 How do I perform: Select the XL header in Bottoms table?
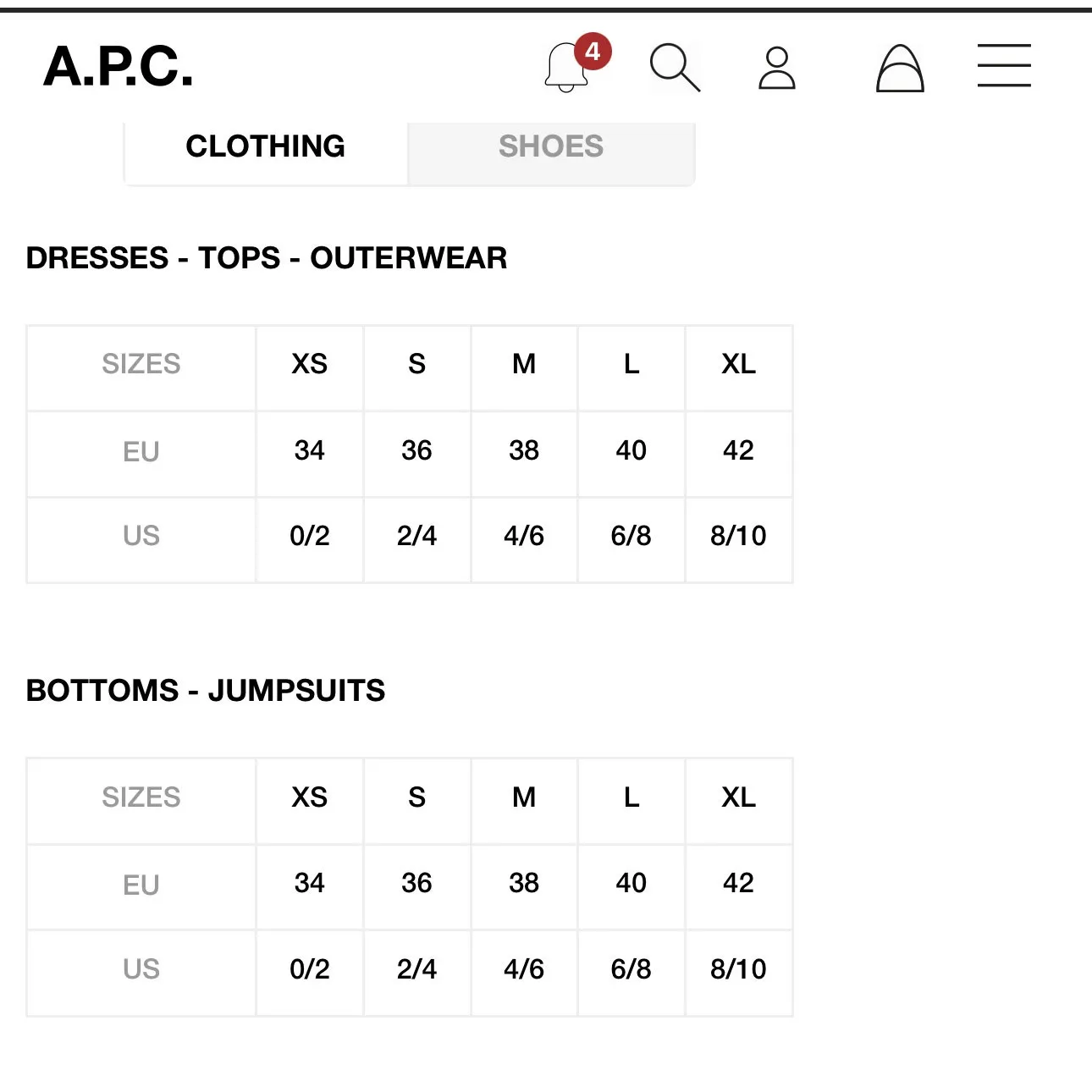pyautogui.click(x=738, y=797)
